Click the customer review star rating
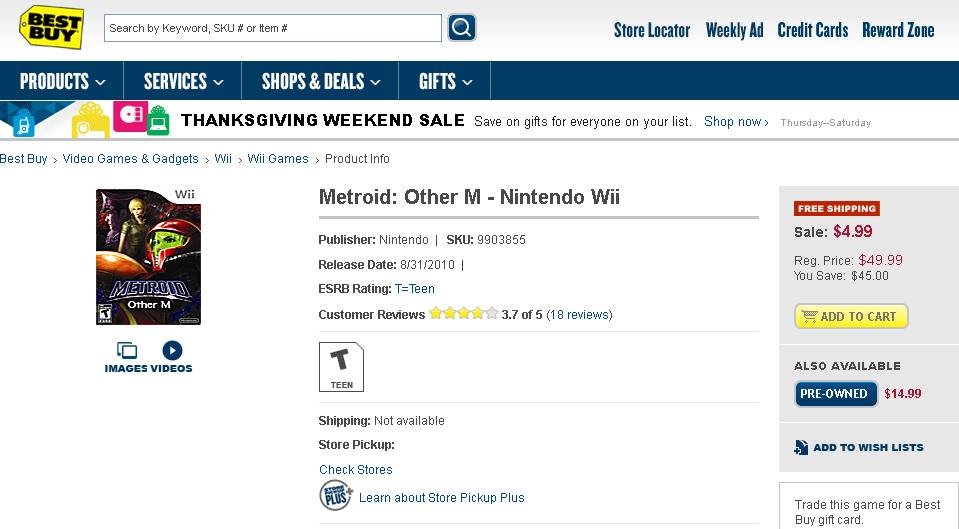This screenshot has width=959, height=529. pos(463,314)
